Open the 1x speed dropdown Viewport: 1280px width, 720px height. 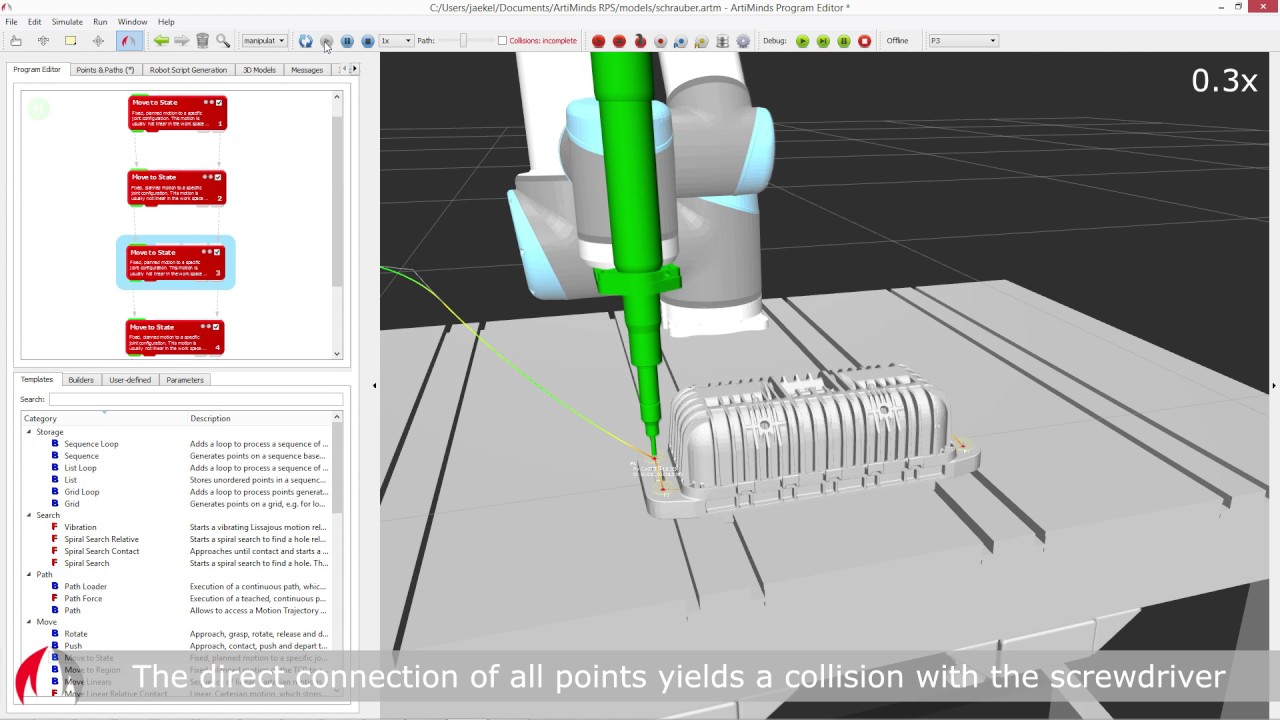coord(395,41)
